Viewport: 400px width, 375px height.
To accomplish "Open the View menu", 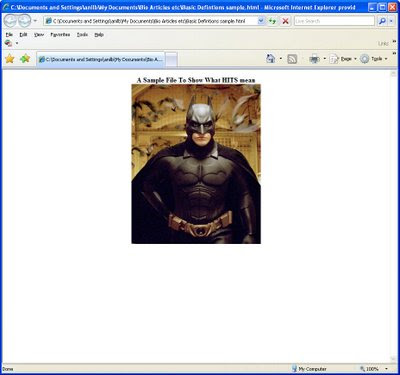I will 39,35.
